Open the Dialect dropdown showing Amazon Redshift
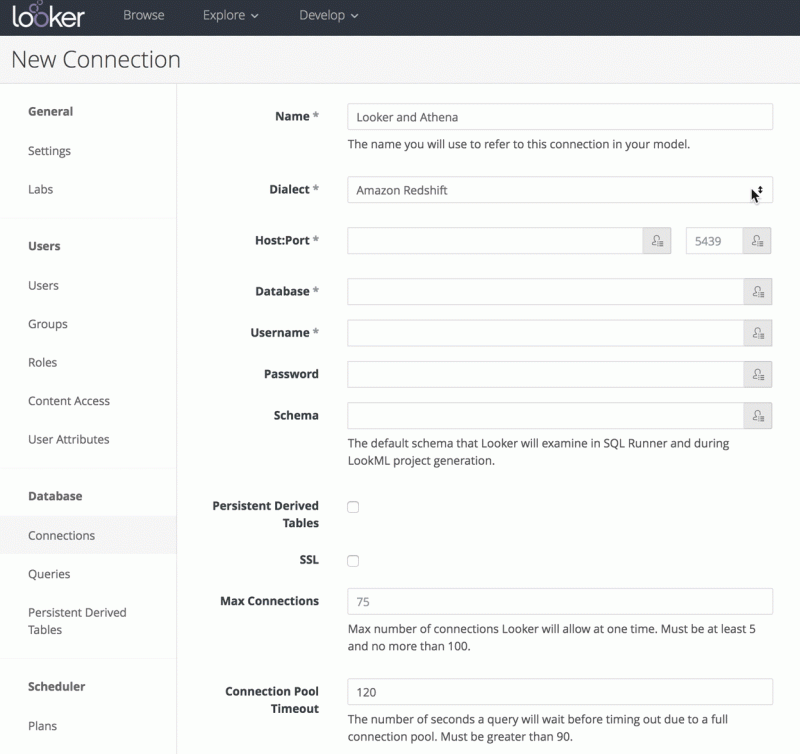This screenshot has width=800, height=754. coord(560,190)
